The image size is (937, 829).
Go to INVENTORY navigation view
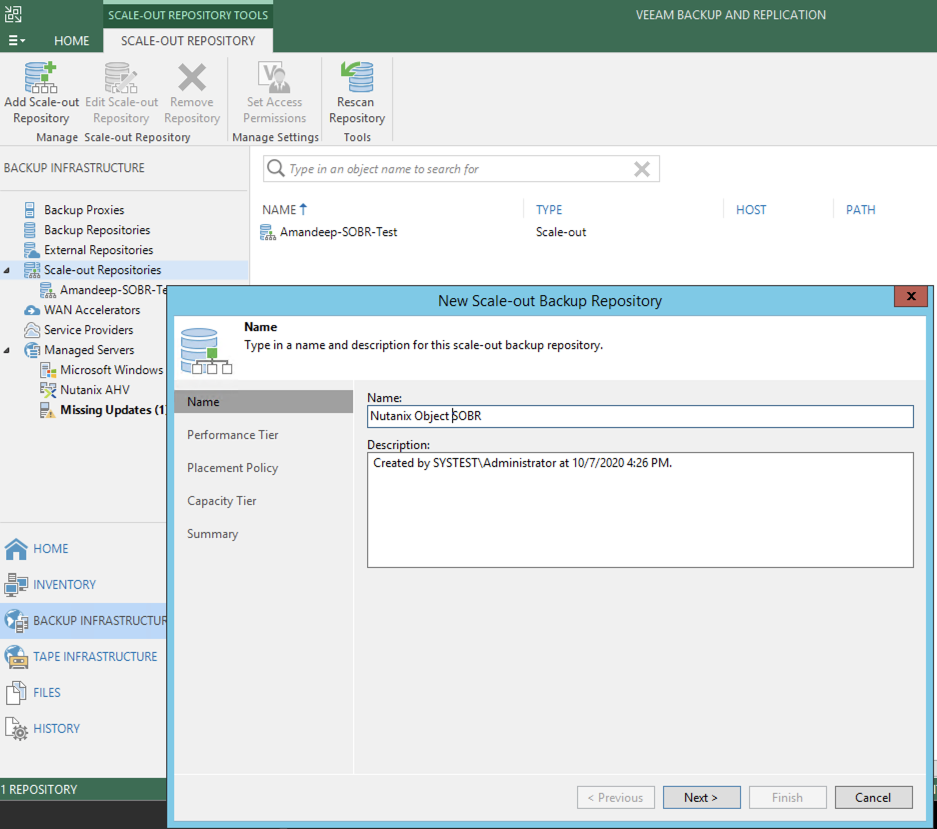(64, 585)
